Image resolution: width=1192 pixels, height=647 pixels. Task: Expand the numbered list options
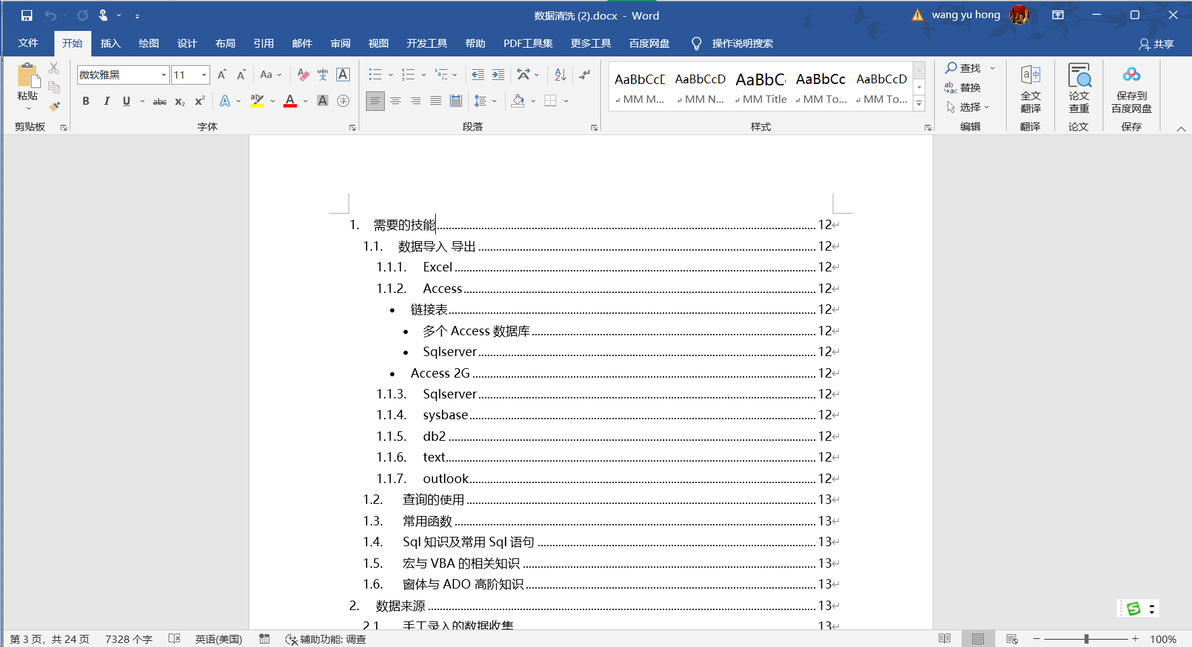[423, 75]
